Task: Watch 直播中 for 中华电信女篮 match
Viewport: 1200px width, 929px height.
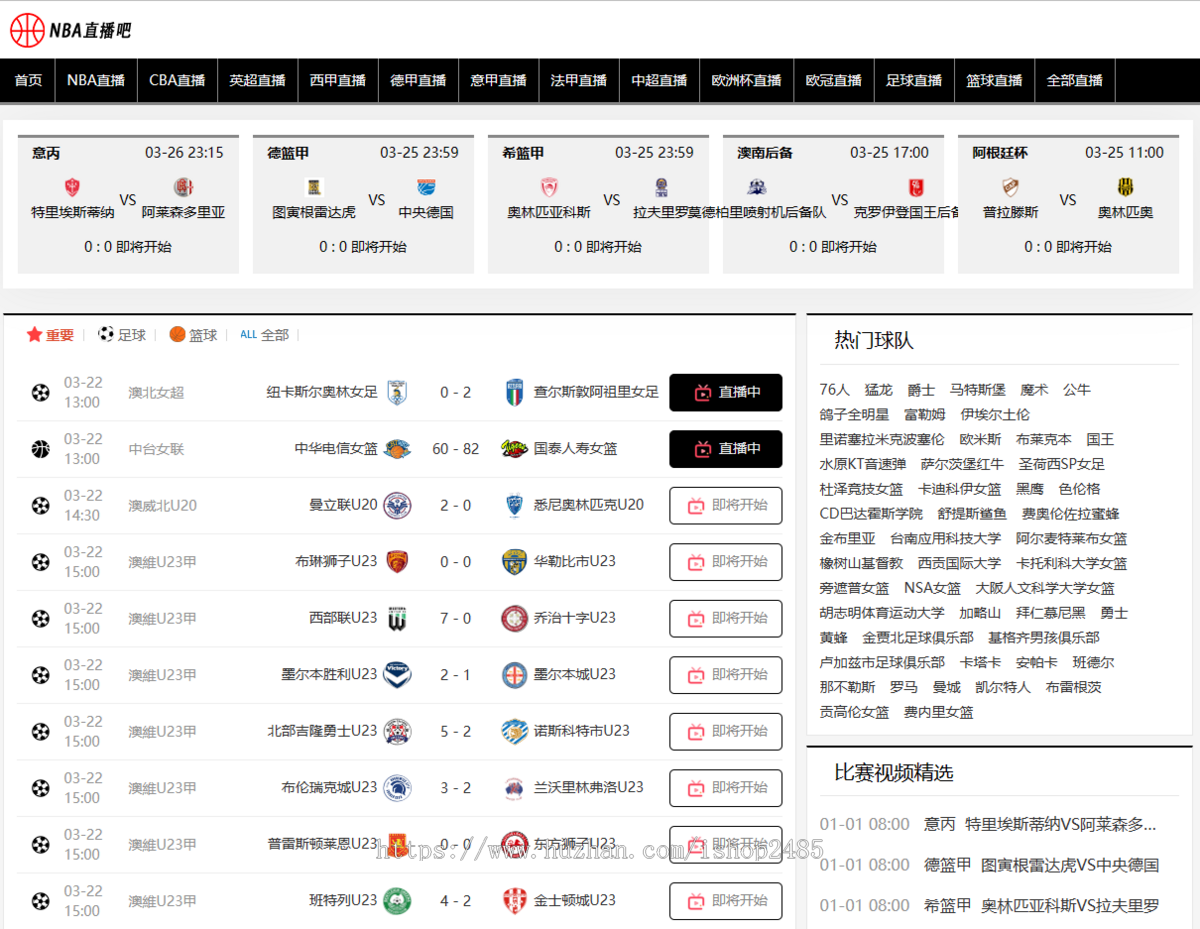Action: click(726, 449)
